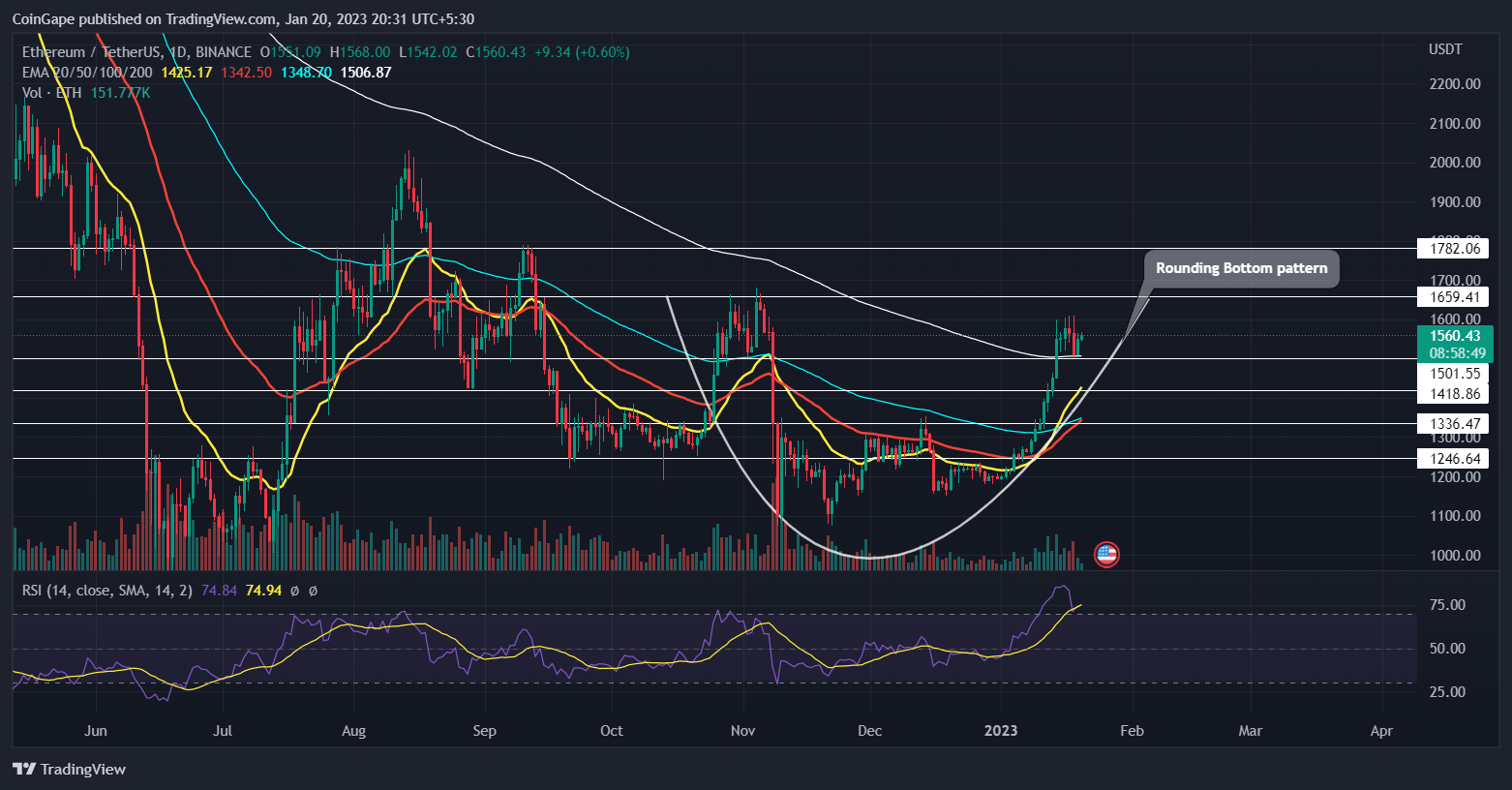Click the Jun label on time axis
Screen dimensions: 1512x790
96,731
